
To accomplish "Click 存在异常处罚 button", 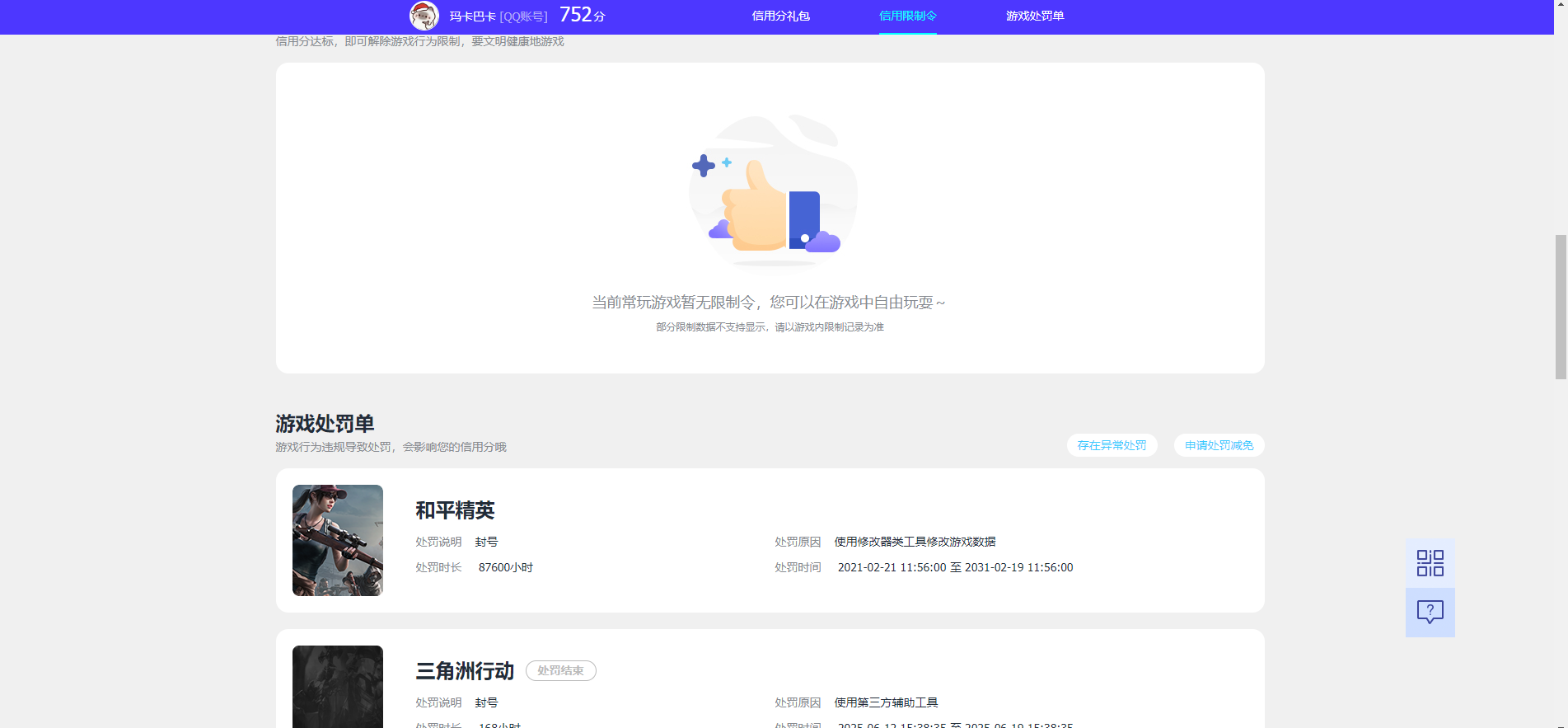I will click(x=1112, y=445).
